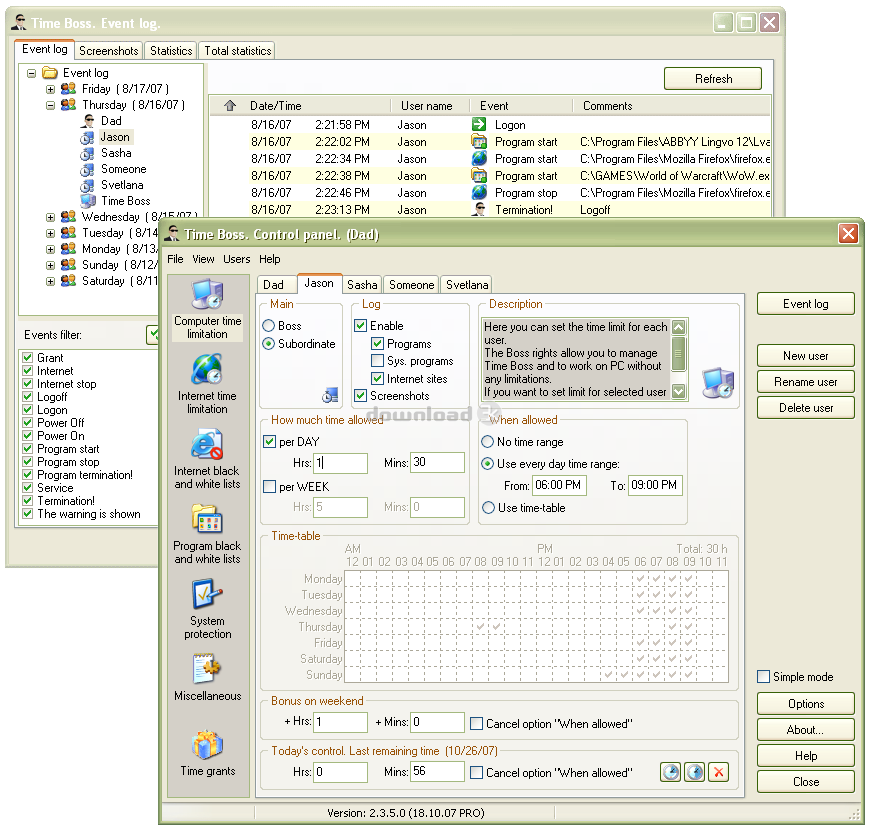Click the From time field showing 06:00 PM
The height and width of the screenshot is (827, 869).
(558, 485)
